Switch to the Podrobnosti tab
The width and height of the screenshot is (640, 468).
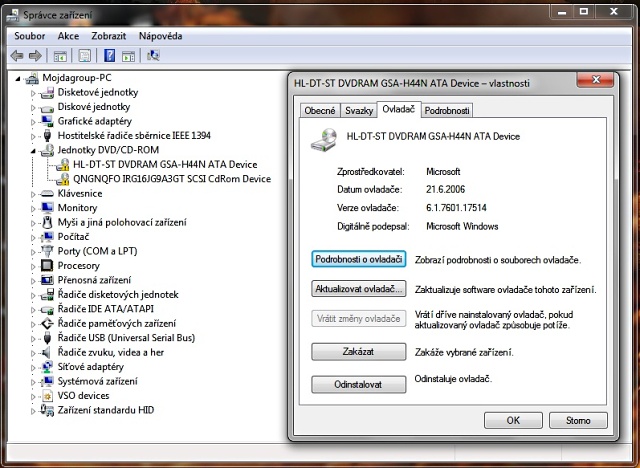(x=447, y=111)
